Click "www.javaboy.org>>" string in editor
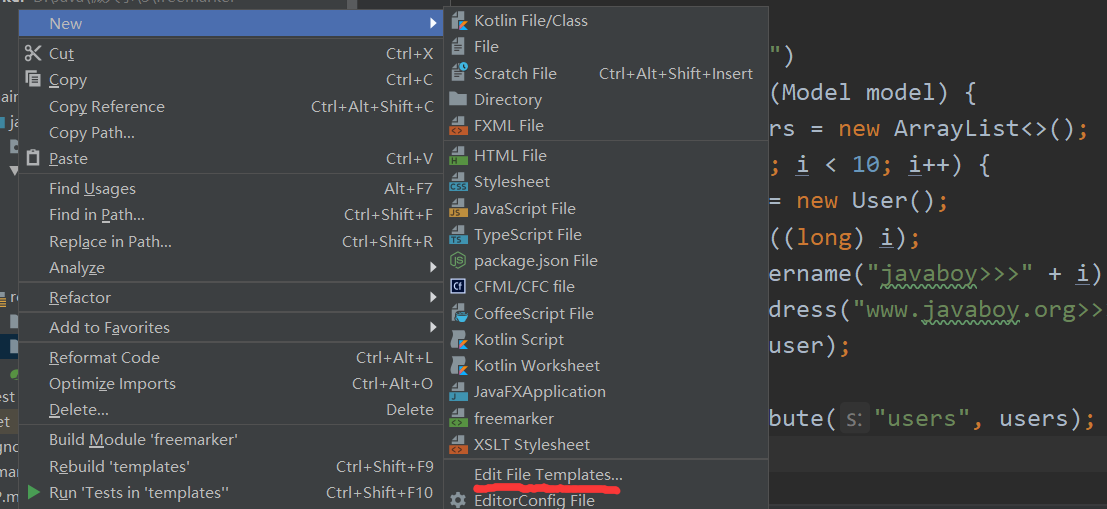 point(980,311)
